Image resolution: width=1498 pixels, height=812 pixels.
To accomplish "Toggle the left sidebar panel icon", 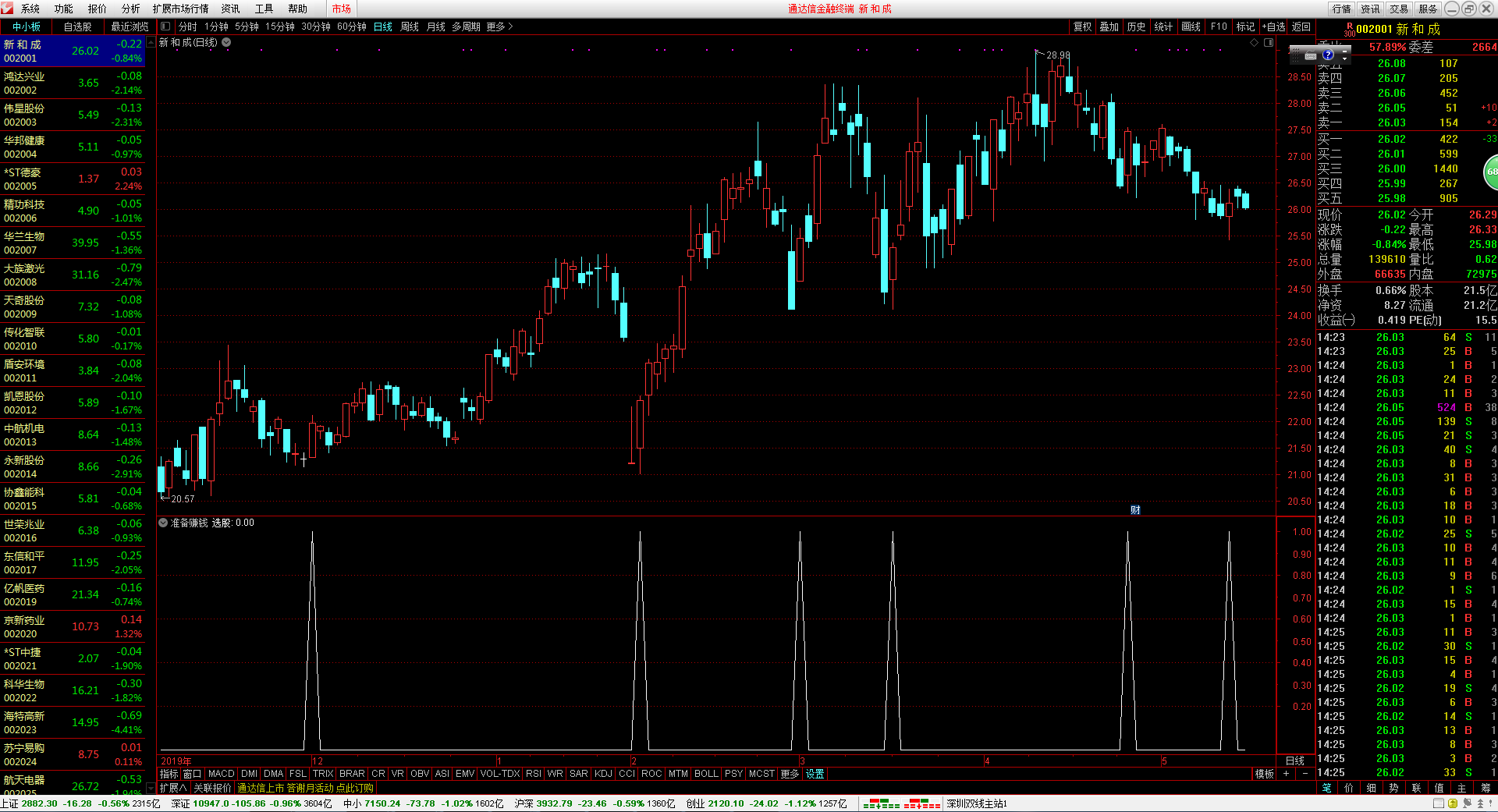I will pyautogui.click(x=165, y=27).
